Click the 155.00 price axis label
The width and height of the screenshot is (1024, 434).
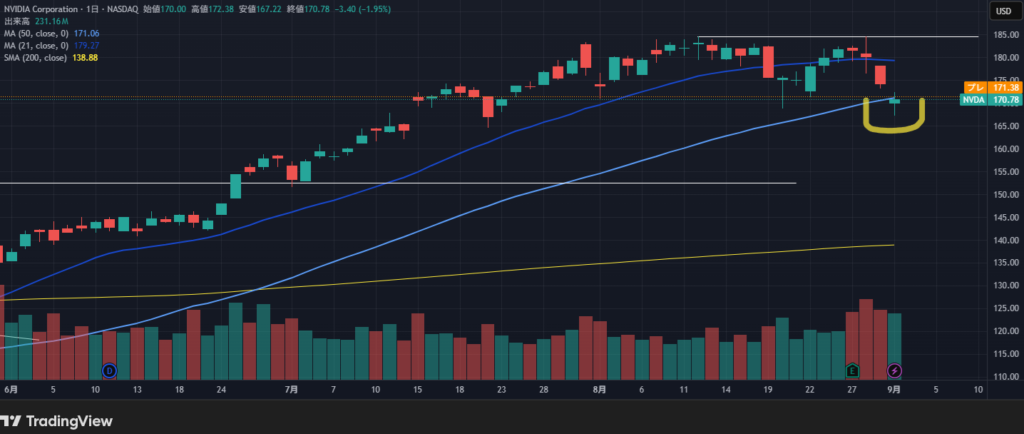(1006, 172)
